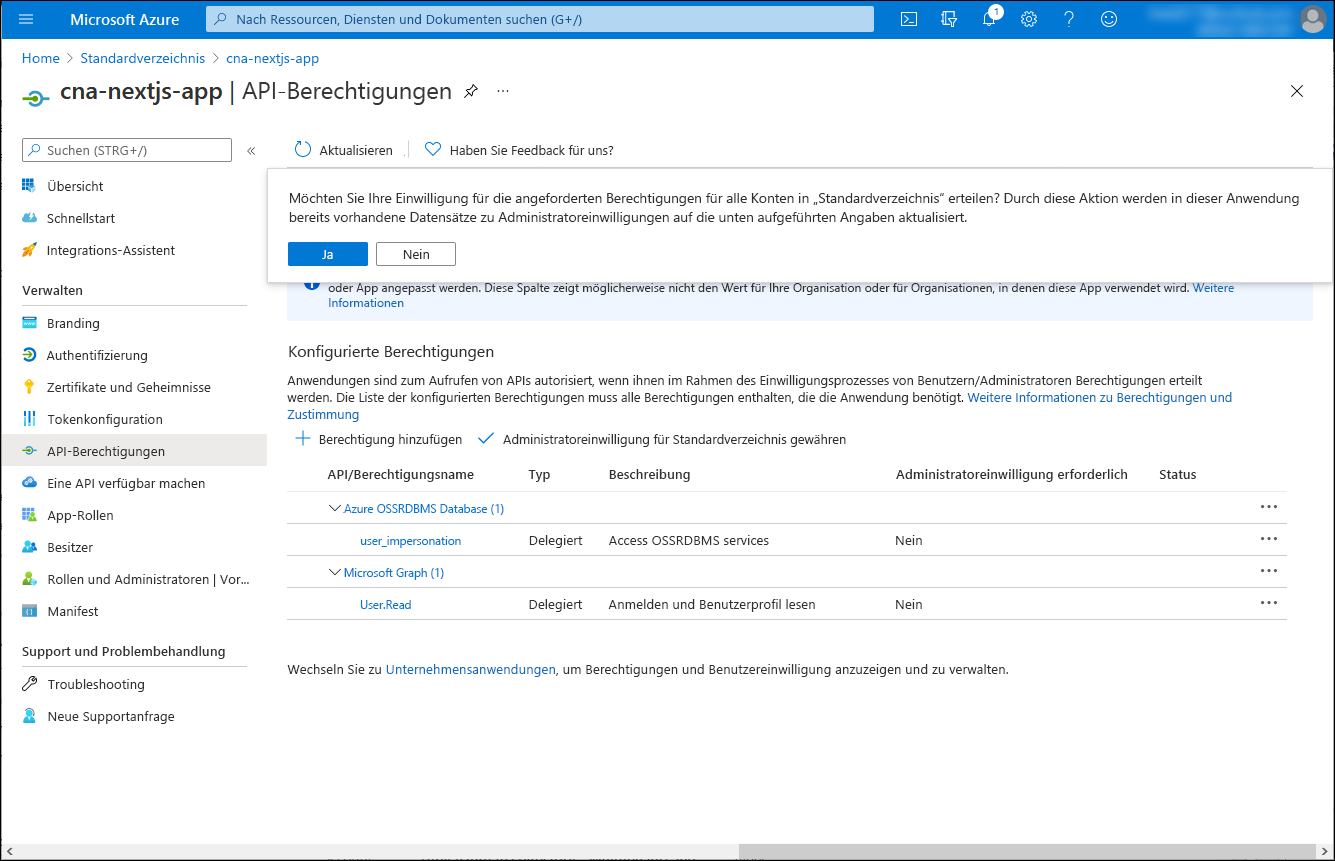The image size is (1335, 861).
Task: Open ellipsis menu for User.Read row
Action: pos(1269,603)
